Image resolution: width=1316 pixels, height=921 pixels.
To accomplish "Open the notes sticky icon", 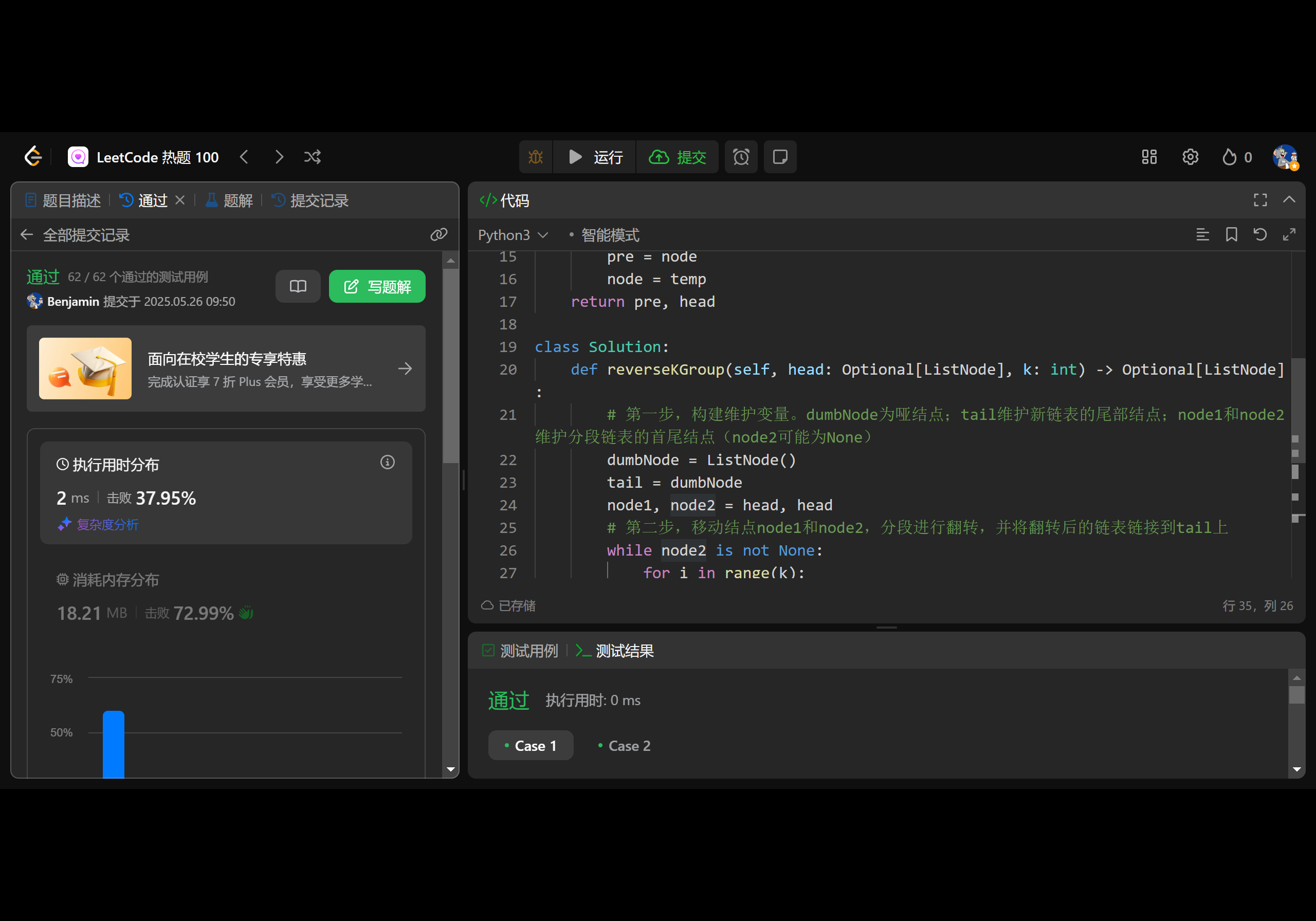I will point(779,157).
